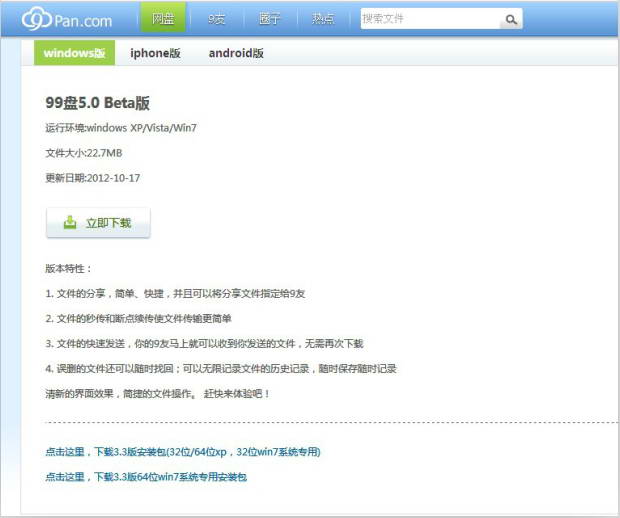The height and width of the screenshot is (518, 620).
Task: Open the 网盘 navigation tab
Action: click(163, 18)
